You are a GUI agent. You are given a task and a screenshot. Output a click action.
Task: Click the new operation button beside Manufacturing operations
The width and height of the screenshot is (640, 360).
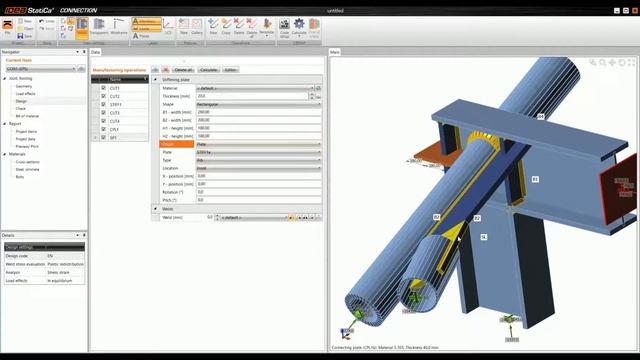[x=155, y=70]
